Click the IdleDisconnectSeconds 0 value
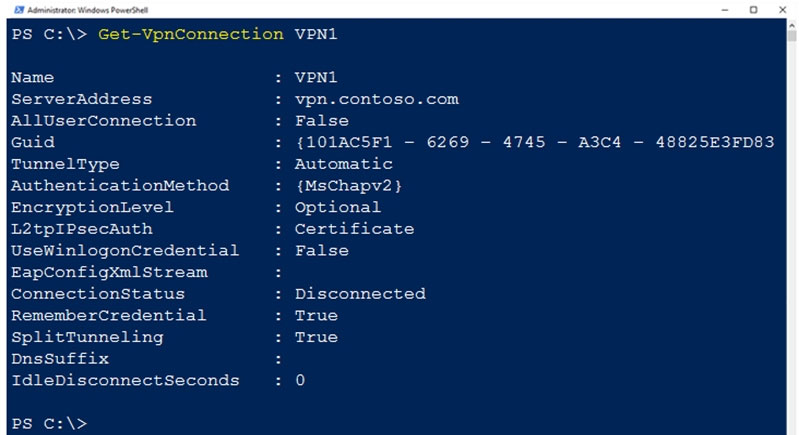 300,380
